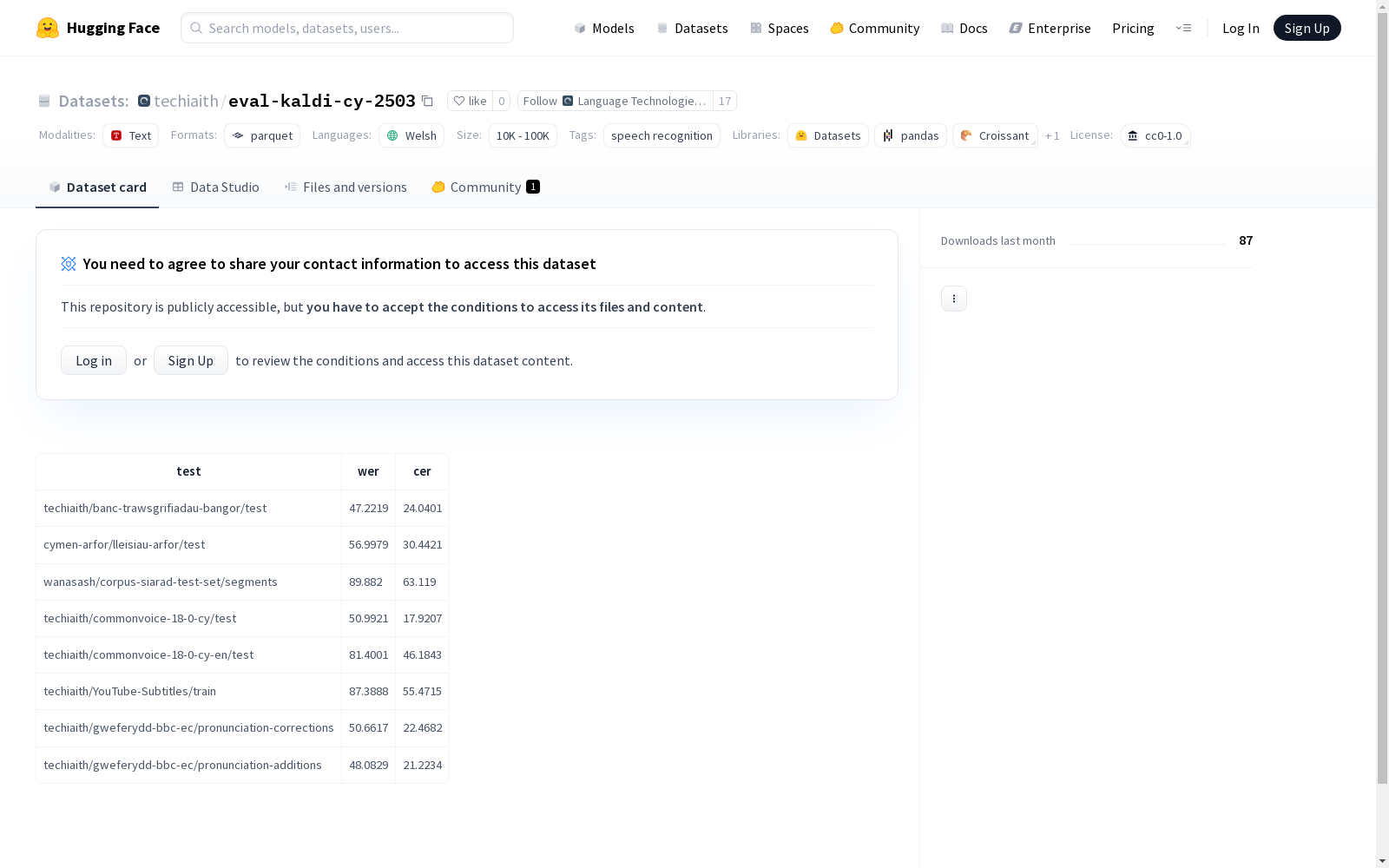Viewport: 1389px width, 868px height.
Task: Focus the search models, datasets, users field
Action: pos(347,28)
